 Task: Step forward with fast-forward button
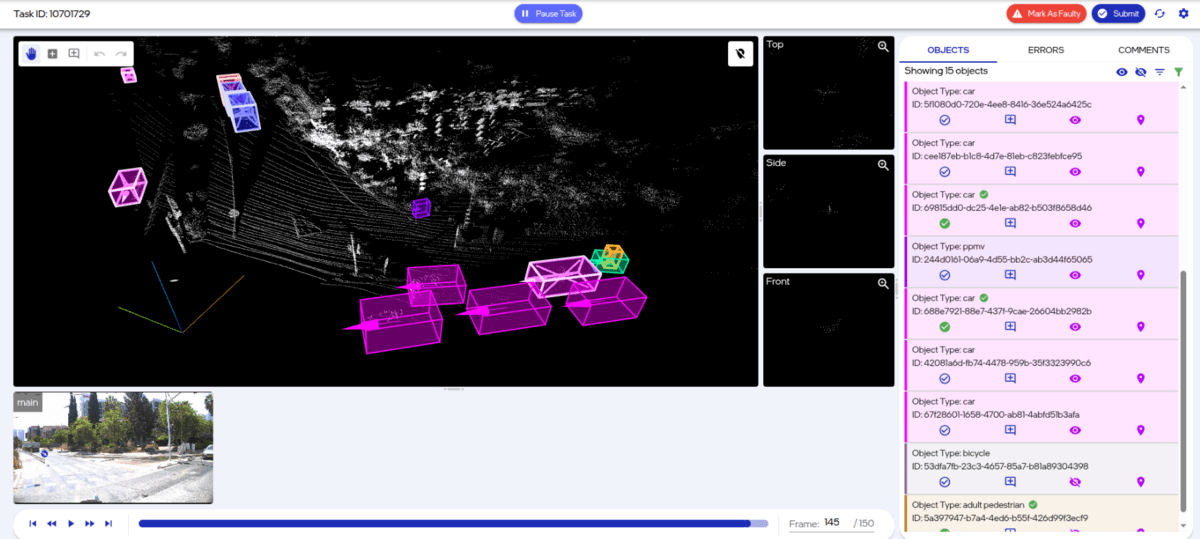(x=90, y=523)
